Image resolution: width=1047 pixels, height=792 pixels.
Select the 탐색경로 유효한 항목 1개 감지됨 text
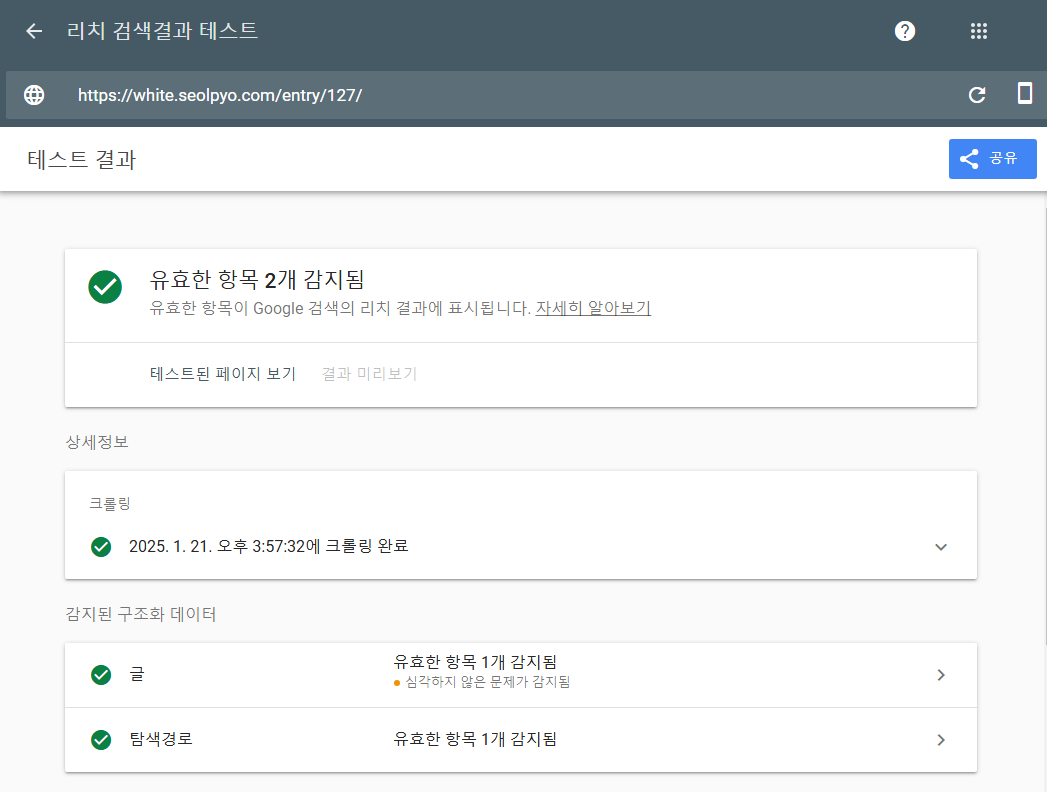pyautogui.click(x=475, y=739)
